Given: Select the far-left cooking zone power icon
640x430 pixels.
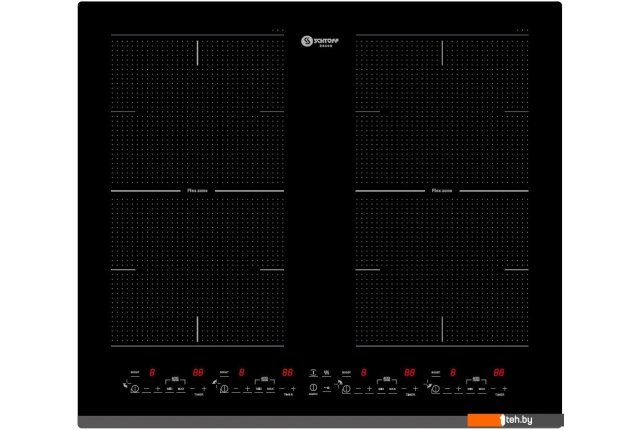Looking at the screenshot, I should click(135, 388).
